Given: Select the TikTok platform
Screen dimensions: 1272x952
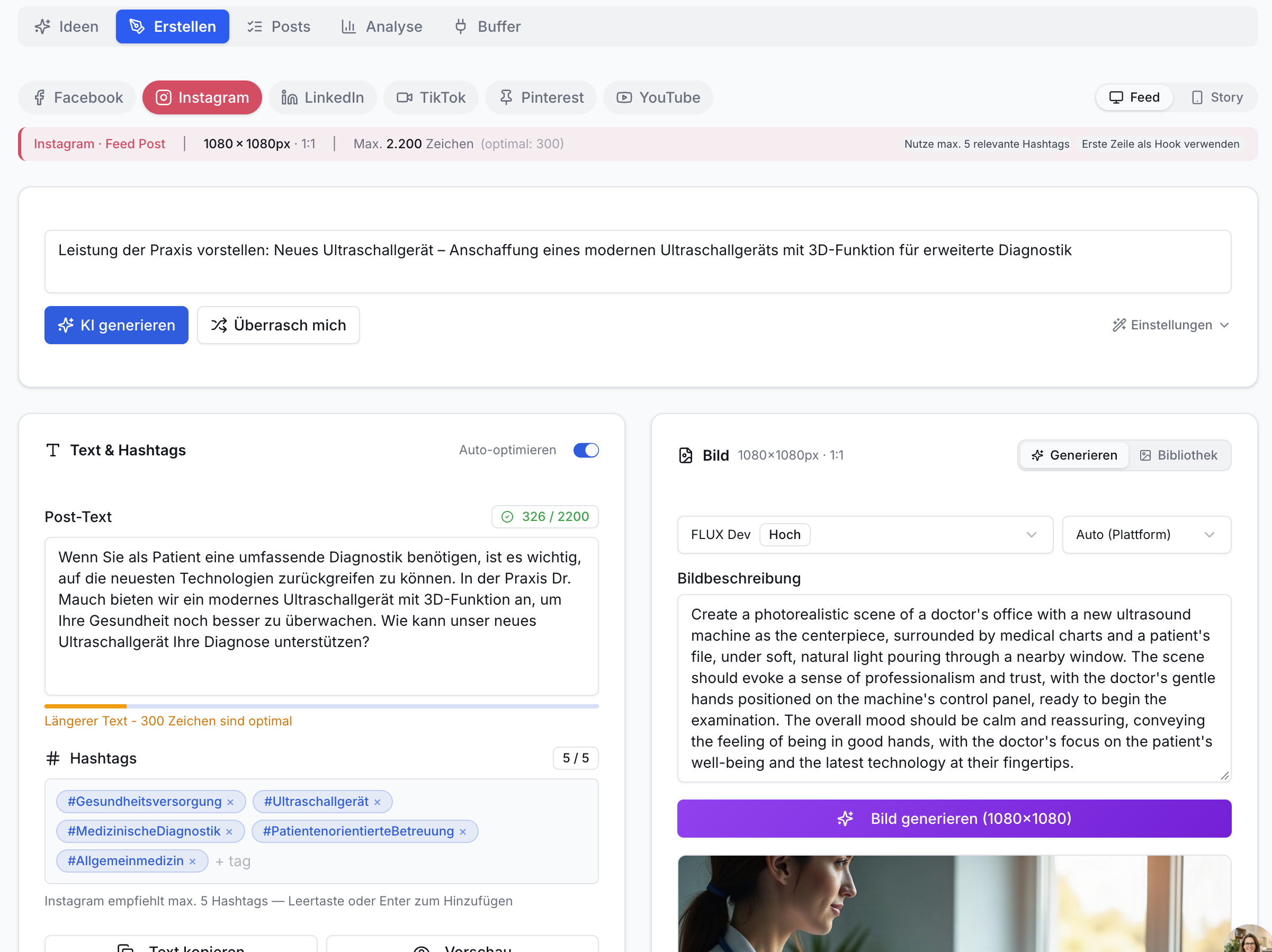Looking at the screenshot, I should coord(431,97).
